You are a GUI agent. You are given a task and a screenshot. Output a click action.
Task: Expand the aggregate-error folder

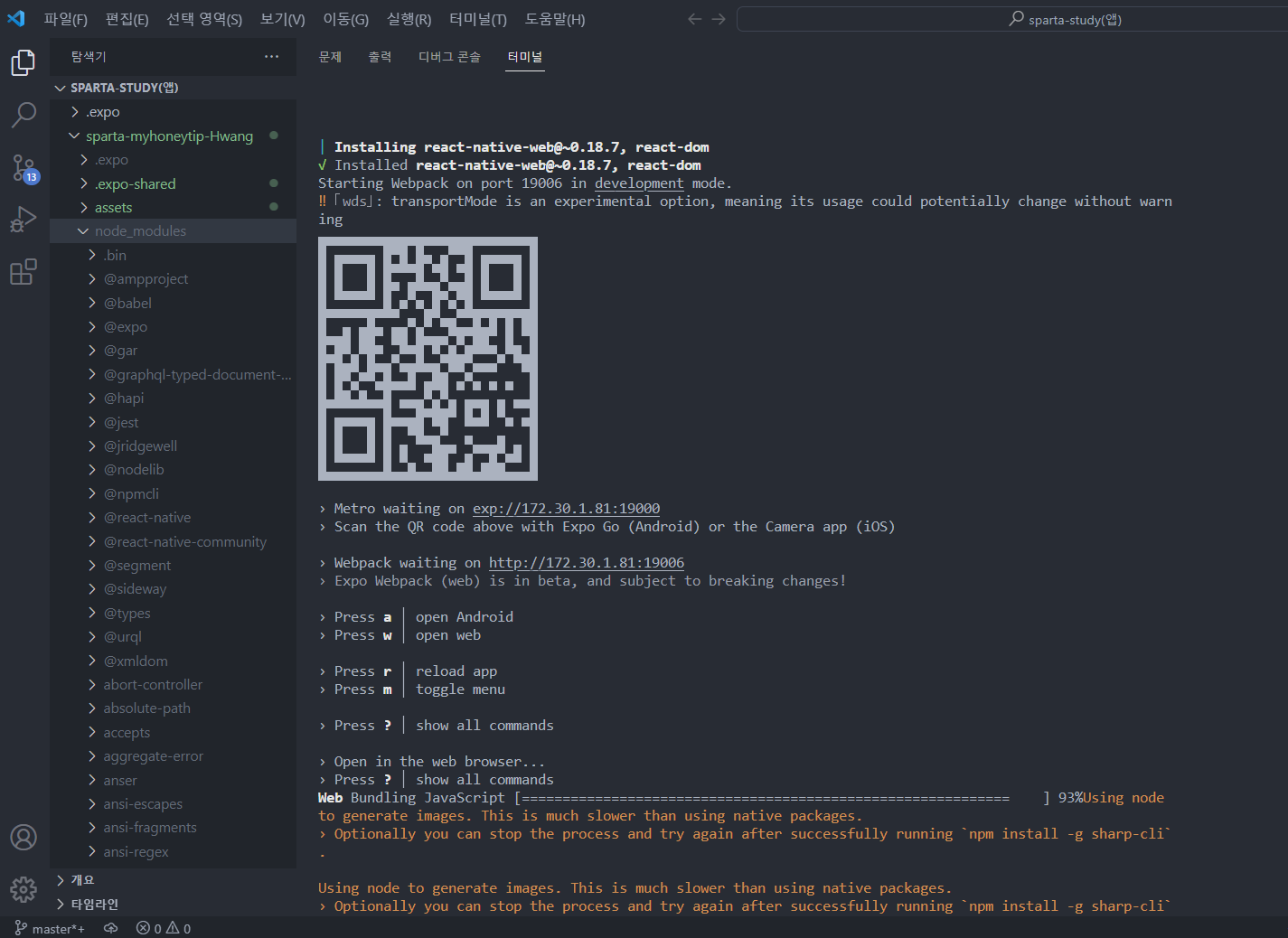pyautogui.click(x=173, y=756)
